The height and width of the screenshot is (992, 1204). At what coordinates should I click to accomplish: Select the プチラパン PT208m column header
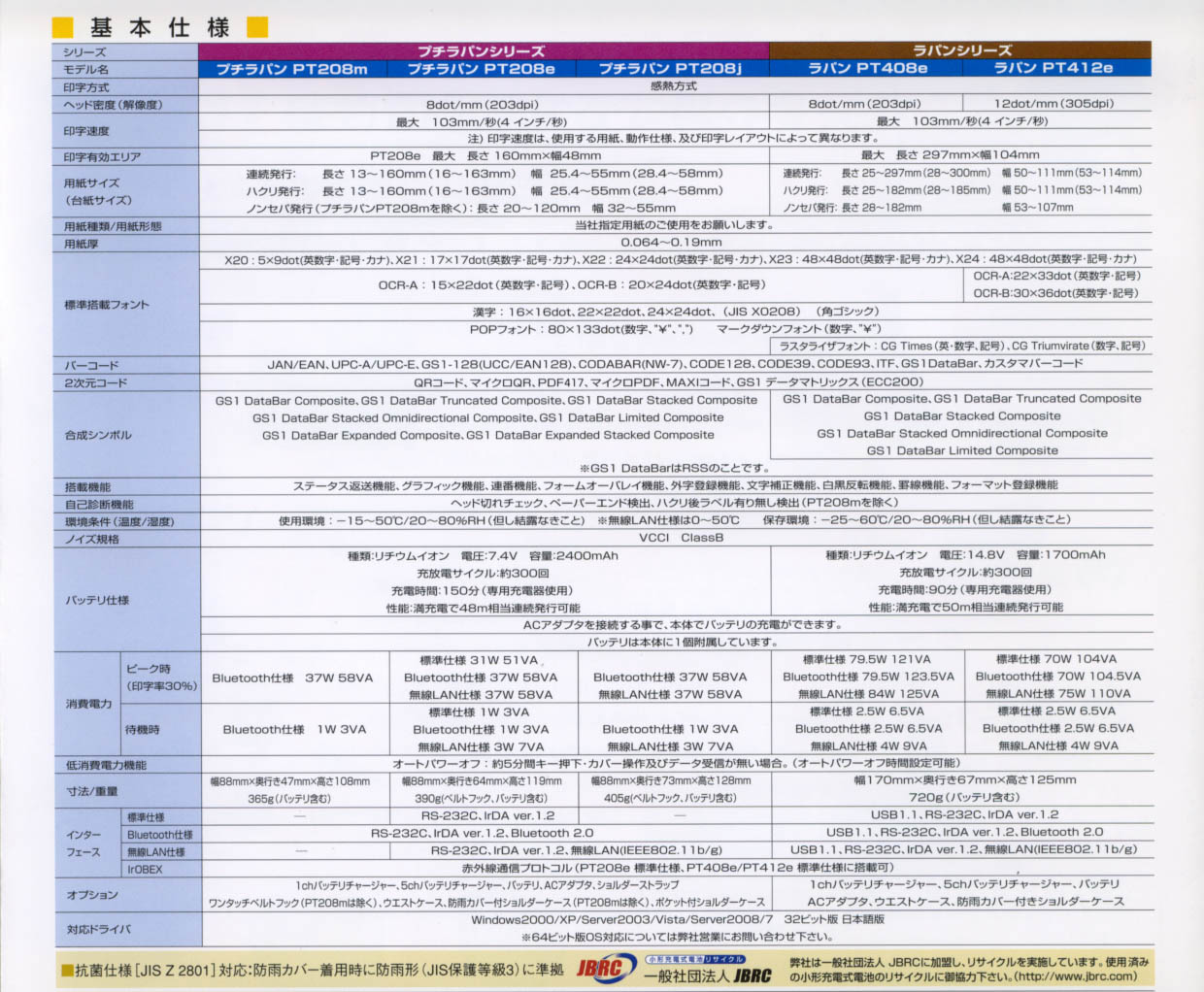point(292,69)
